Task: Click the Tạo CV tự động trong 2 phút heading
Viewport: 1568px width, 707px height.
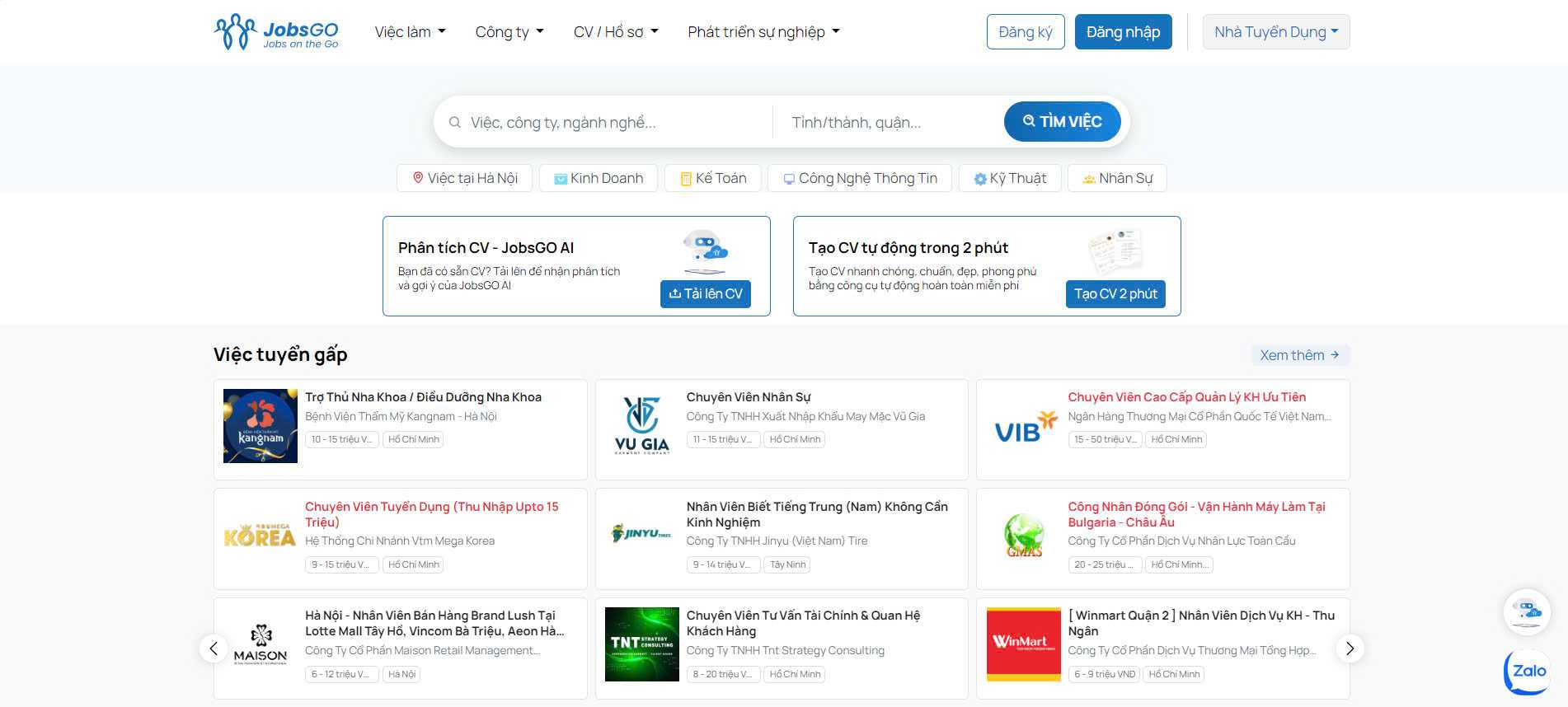Action: coord(908,248)
